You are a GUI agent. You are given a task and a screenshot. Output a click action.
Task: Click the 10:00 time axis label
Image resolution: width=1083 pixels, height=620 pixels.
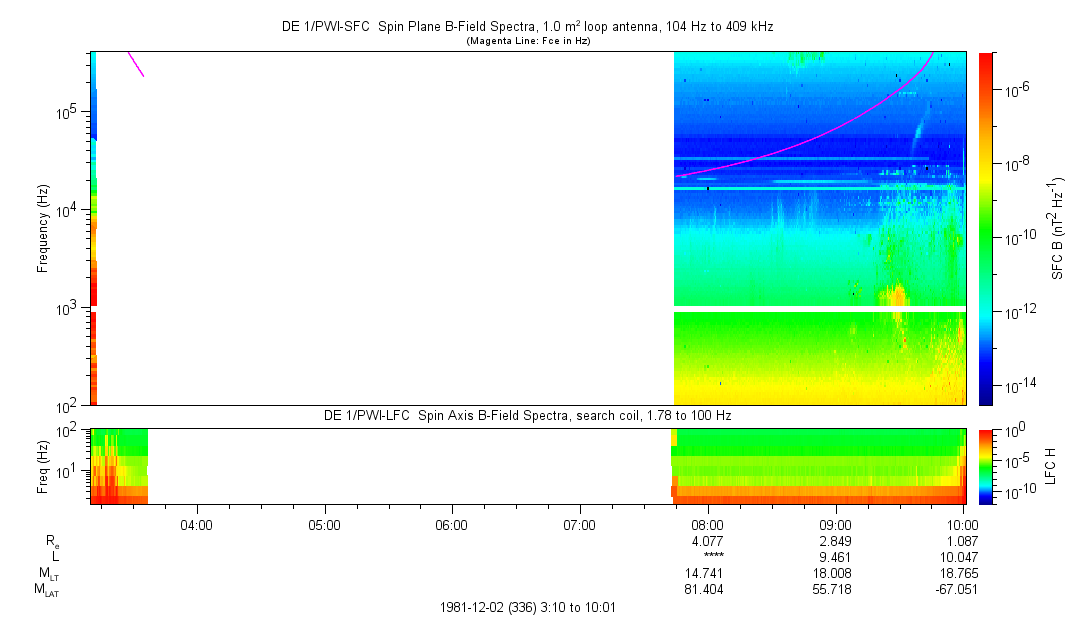962,524
